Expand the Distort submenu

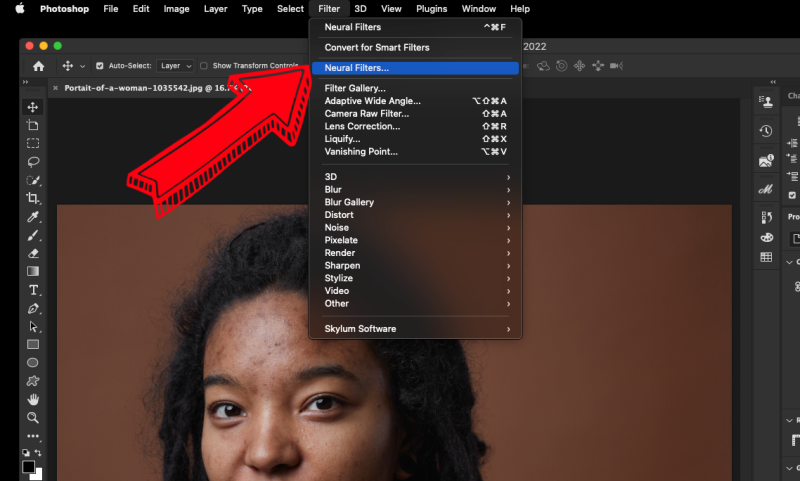pos(416,215)
